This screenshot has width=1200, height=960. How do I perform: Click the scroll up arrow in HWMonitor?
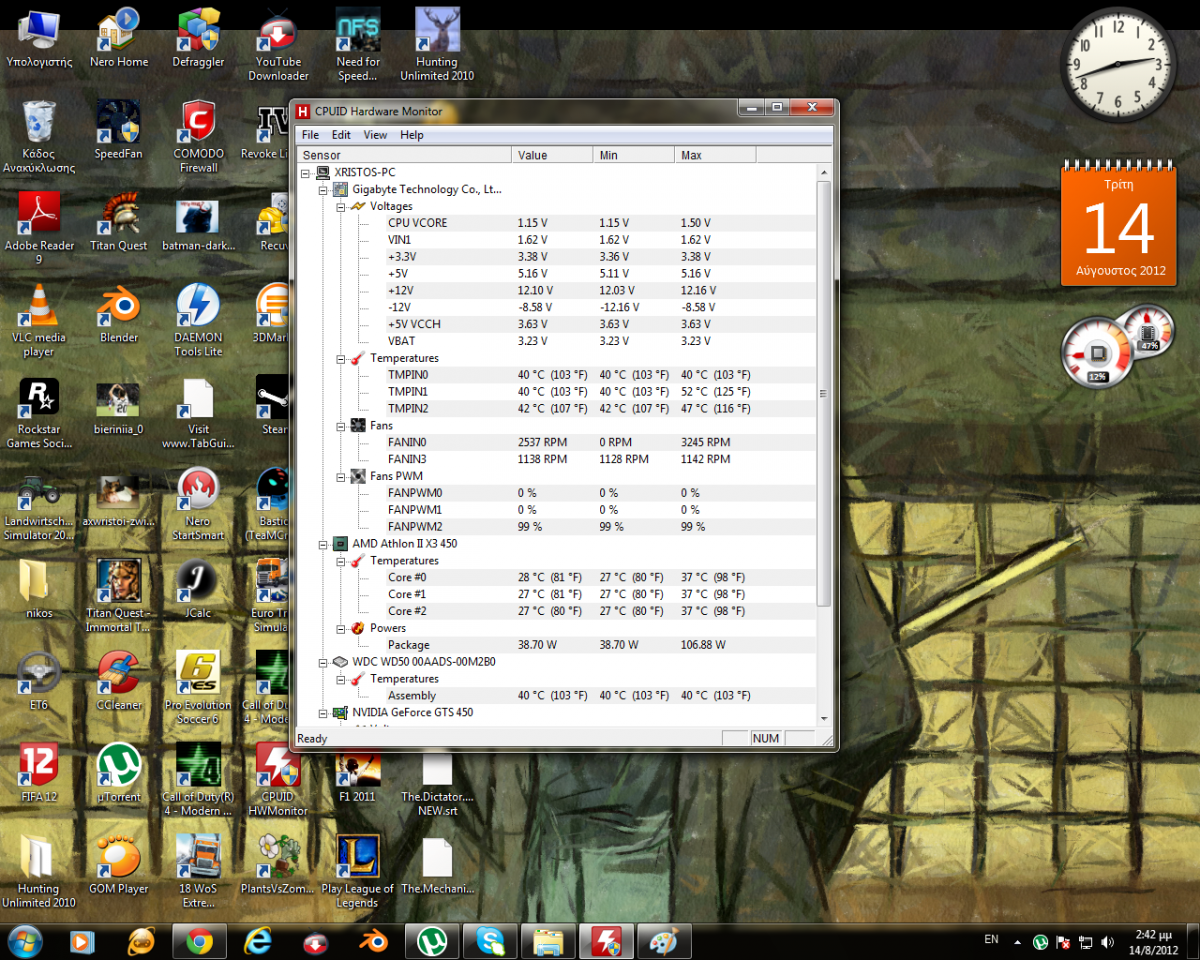(824, 172)
